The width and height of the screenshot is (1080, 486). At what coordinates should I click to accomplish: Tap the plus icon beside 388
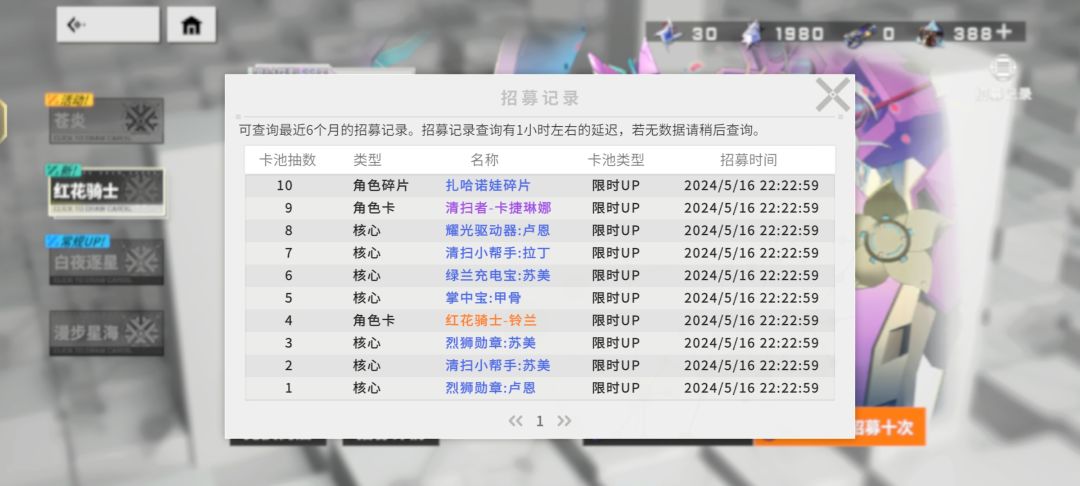(1003, 32)
